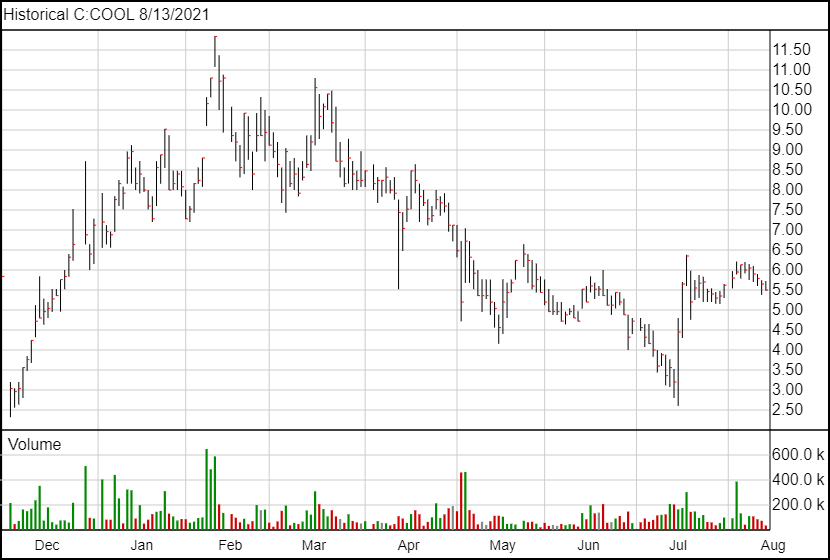
Task: Click the 3.00 price axis label
Action: pos(788,390)
